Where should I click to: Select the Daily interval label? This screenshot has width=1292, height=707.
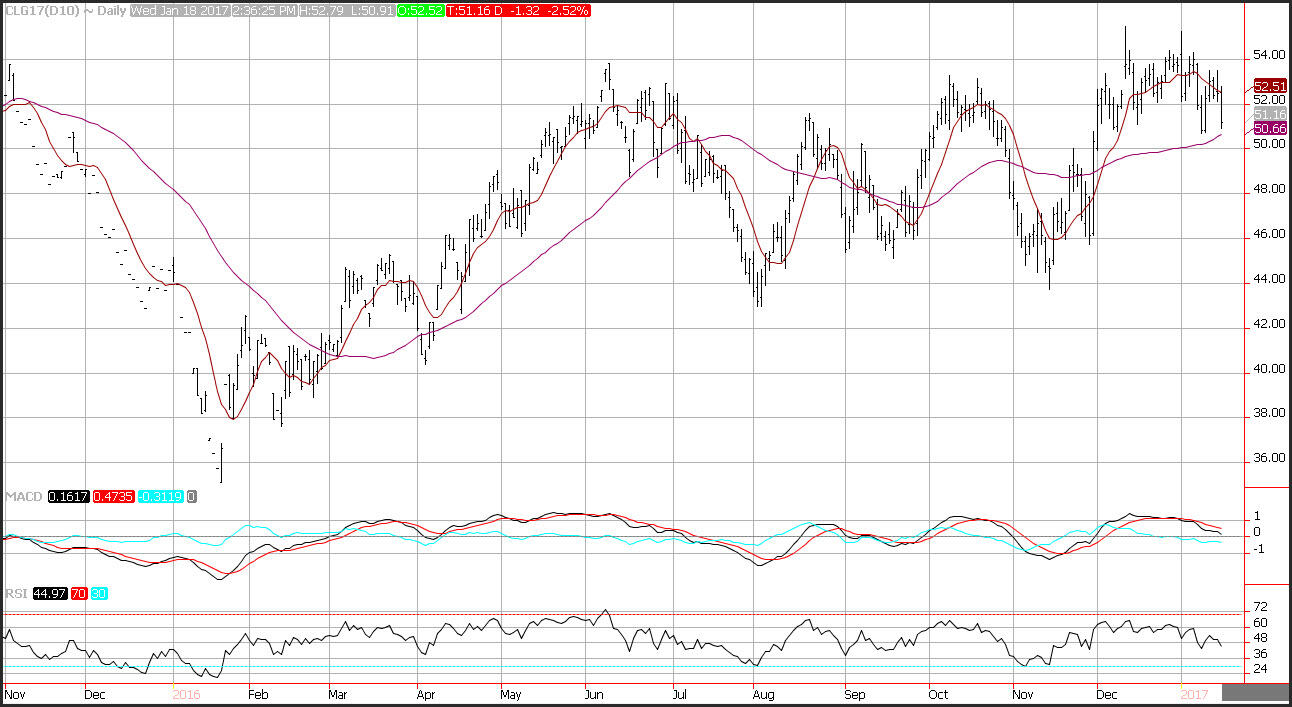(x=101, y=10)
